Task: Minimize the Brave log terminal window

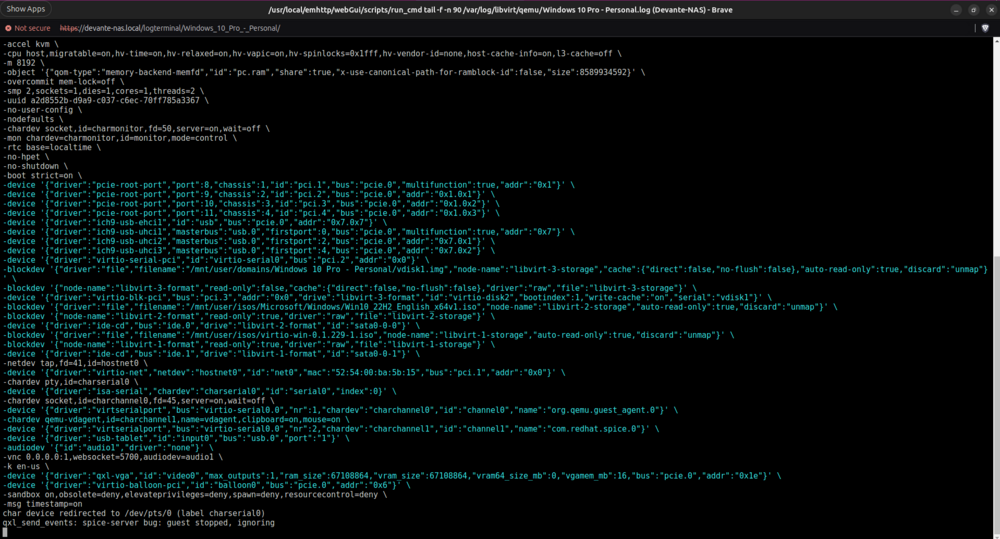Action: coord(955,10)
